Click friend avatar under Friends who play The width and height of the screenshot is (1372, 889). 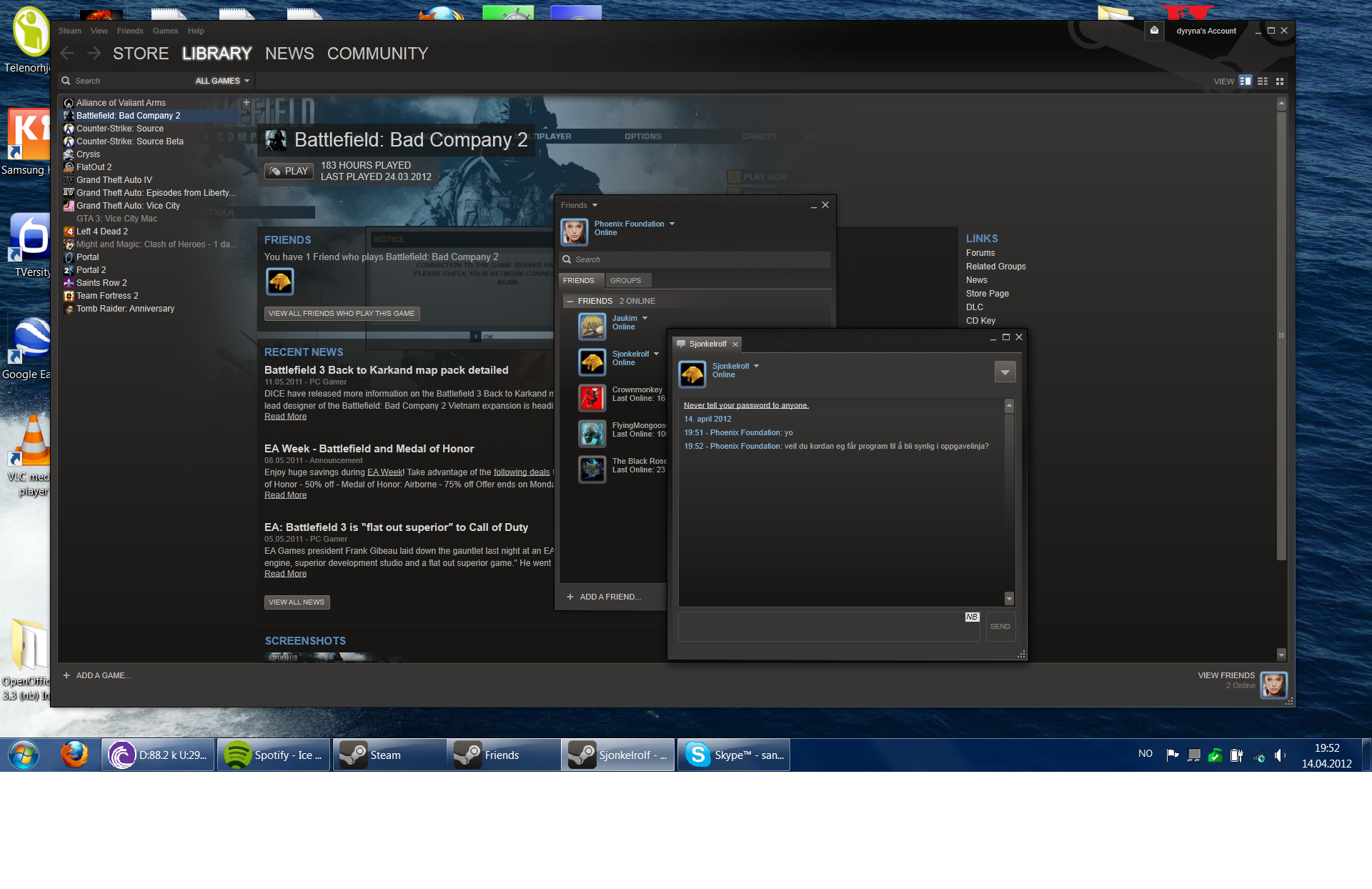(x=279, y=282)
